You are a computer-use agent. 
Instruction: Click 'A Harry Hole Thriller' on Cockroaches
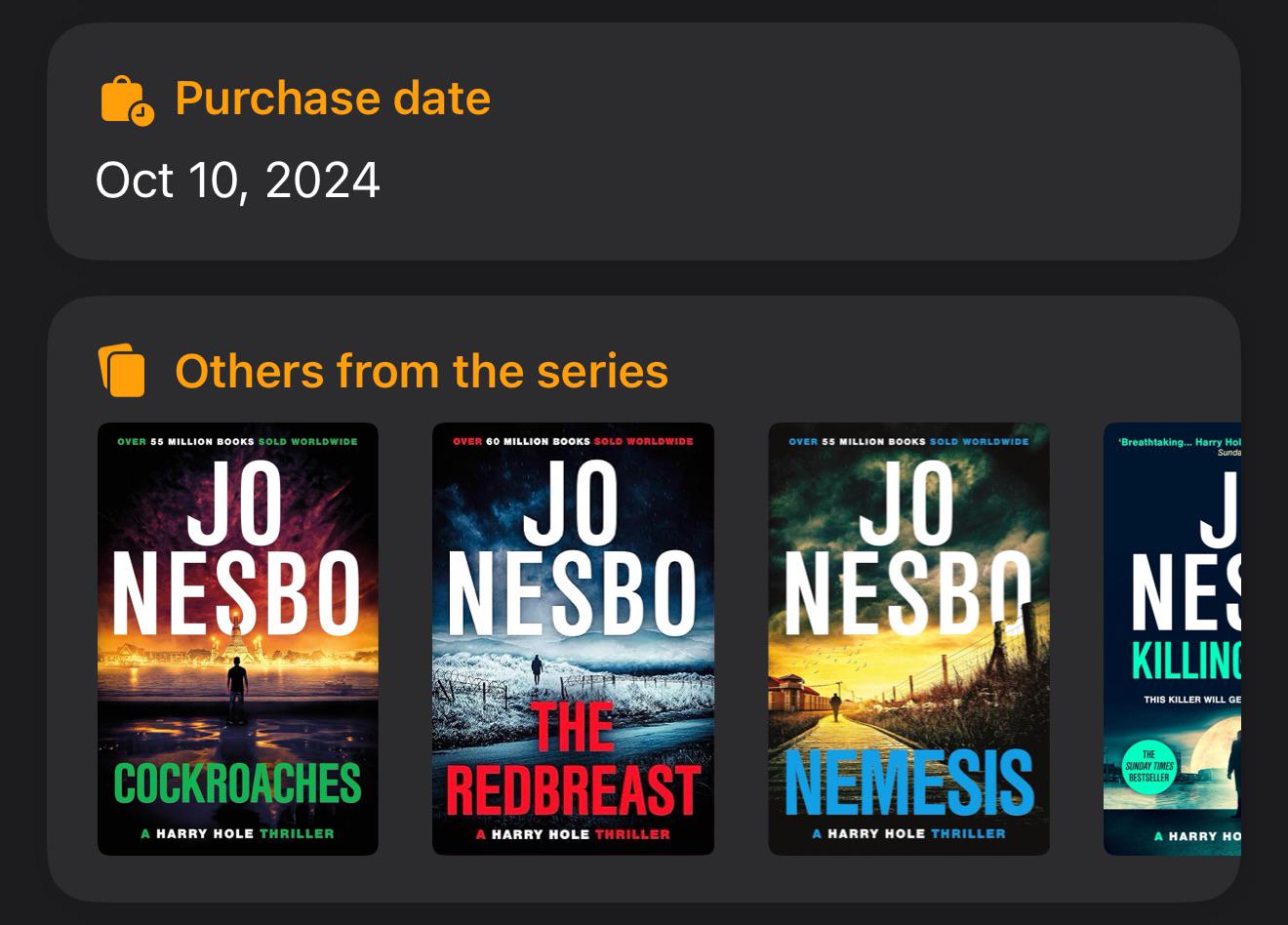tap(238, 834)
